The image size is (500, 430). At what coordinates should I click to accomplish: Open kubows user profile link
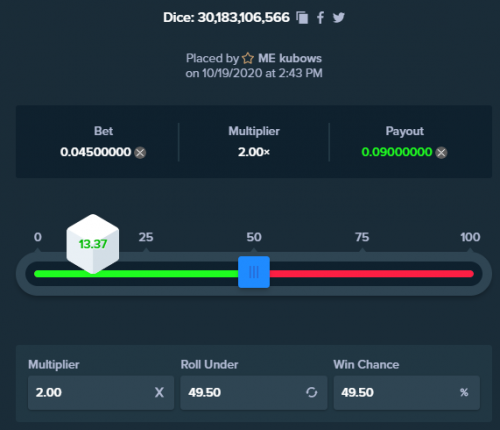tap(300, 58)
